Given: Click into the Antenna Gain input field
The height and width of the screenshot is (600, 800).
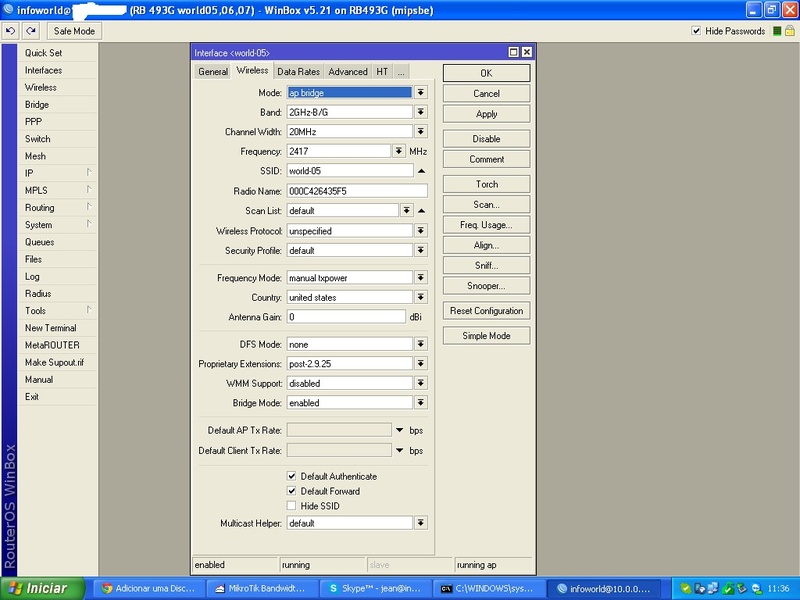Looking at the screenshot, I should point(346,317).
